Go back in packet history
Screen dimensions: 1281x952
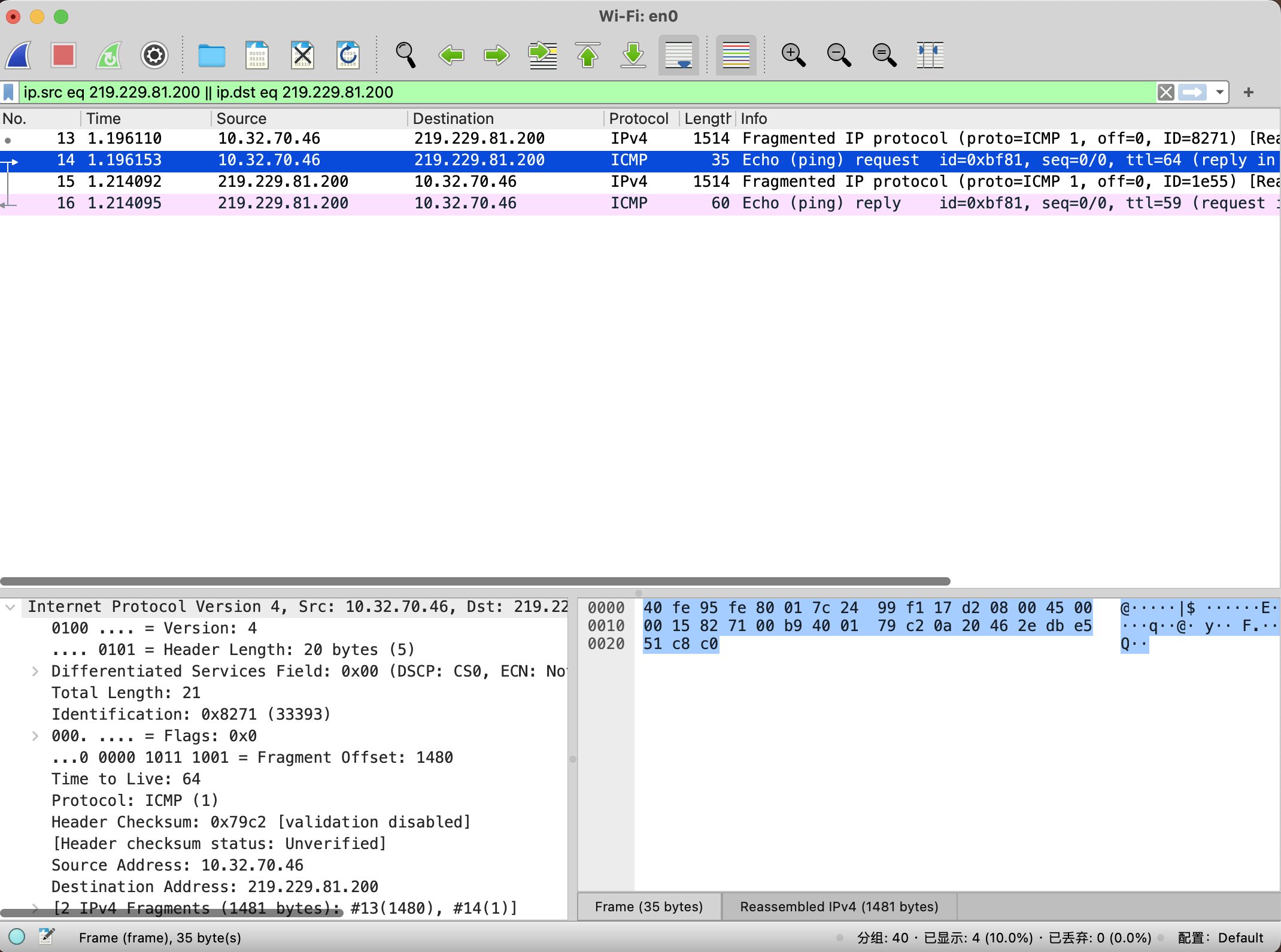coord(451,55)
